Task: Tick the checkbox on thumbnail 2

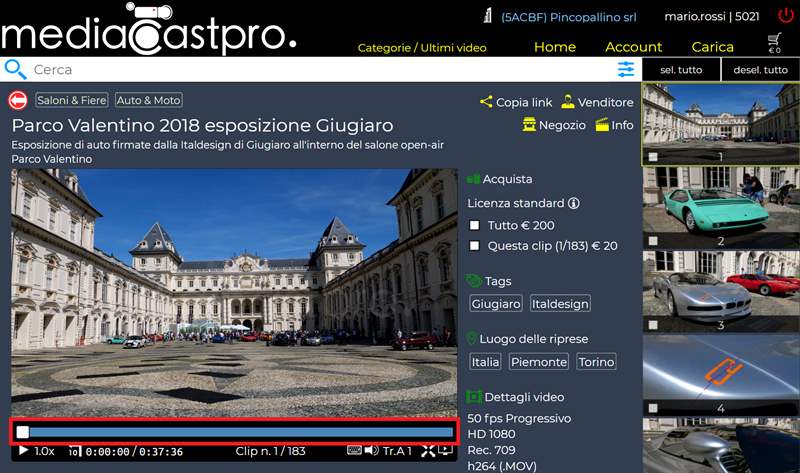Action: click(x=653, y=241)
